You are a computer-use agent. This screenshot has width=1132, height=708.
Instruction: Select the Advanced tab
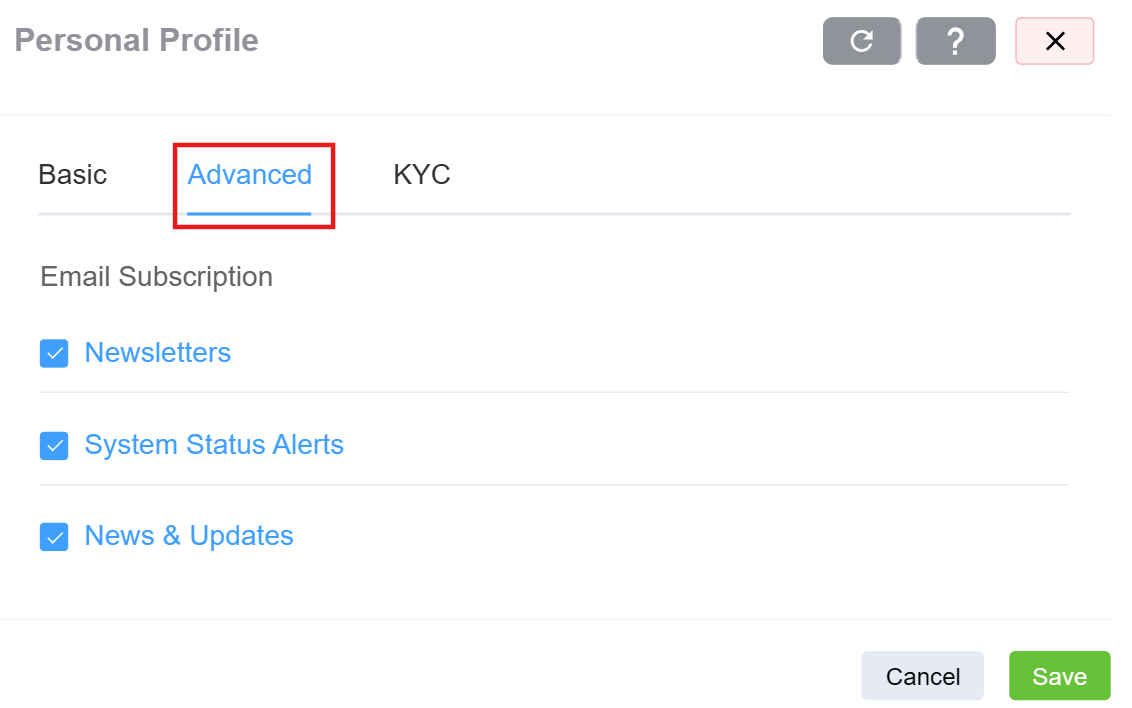point(249,175)
